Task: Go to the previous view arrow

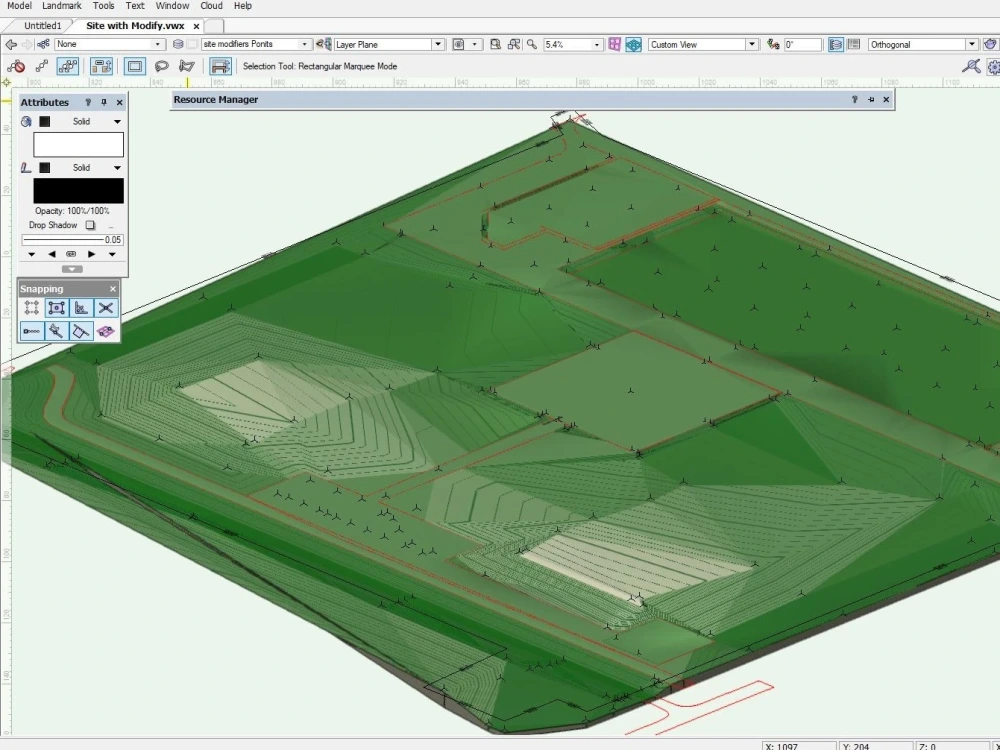Action: click(x=11, y=45)
